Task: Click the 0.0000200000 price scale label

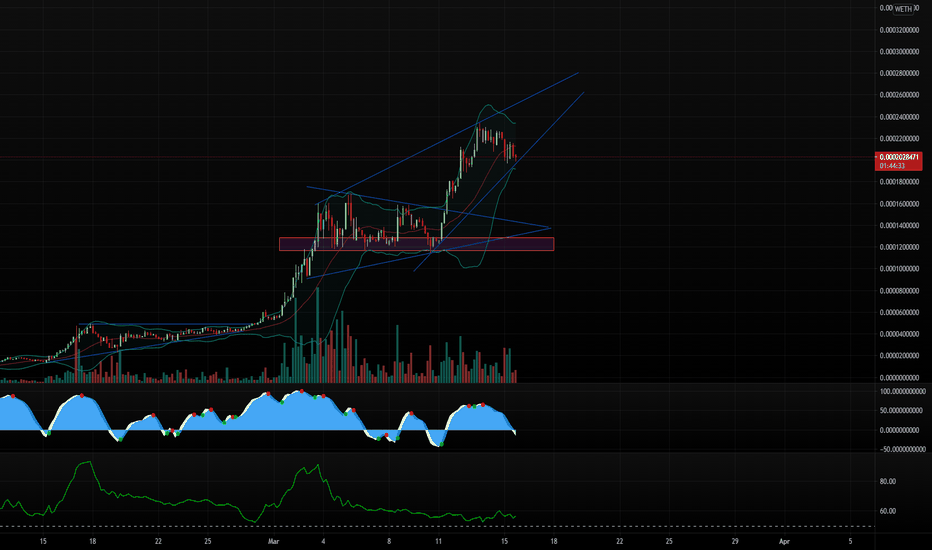Action: tap(899, 356)
